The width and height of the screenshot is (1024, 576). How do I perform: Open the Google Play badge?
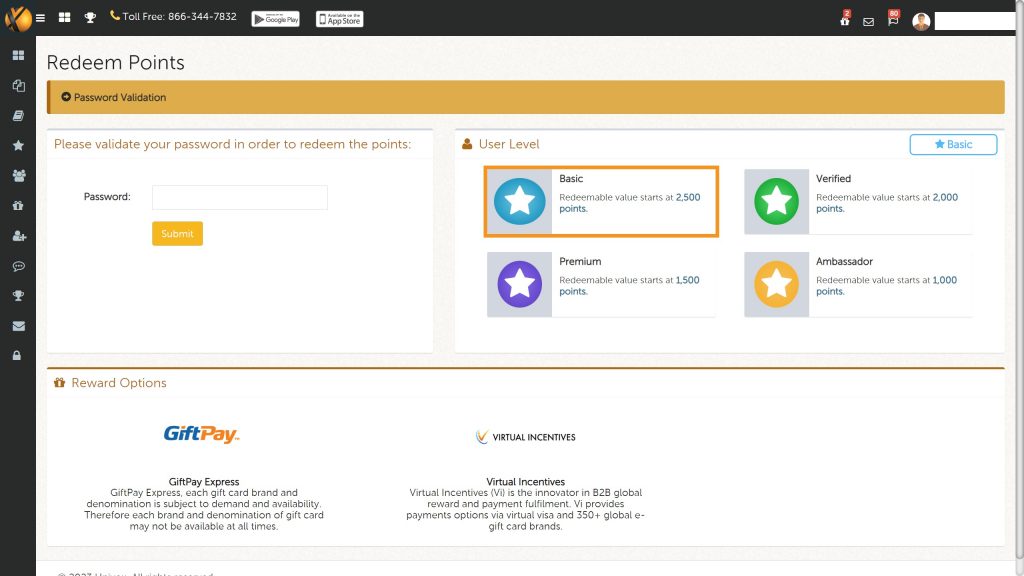click(x=276, y=19)
